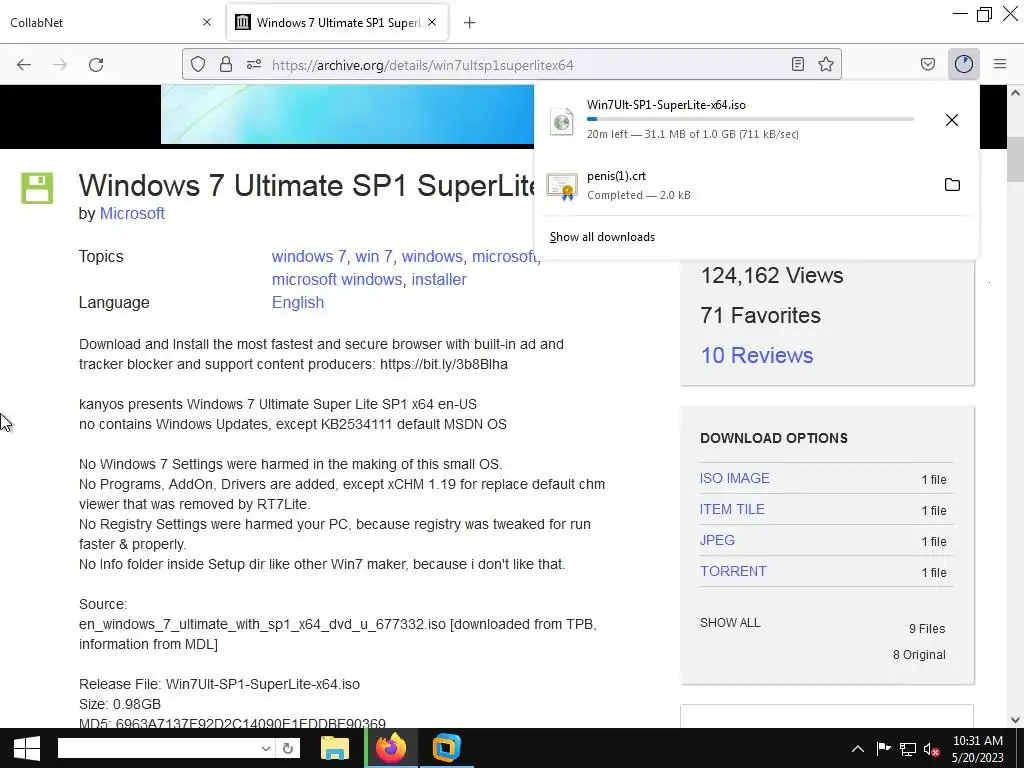1024x768 pixels.
Task: Open the network tray icon
Action: tap(908, 749)
